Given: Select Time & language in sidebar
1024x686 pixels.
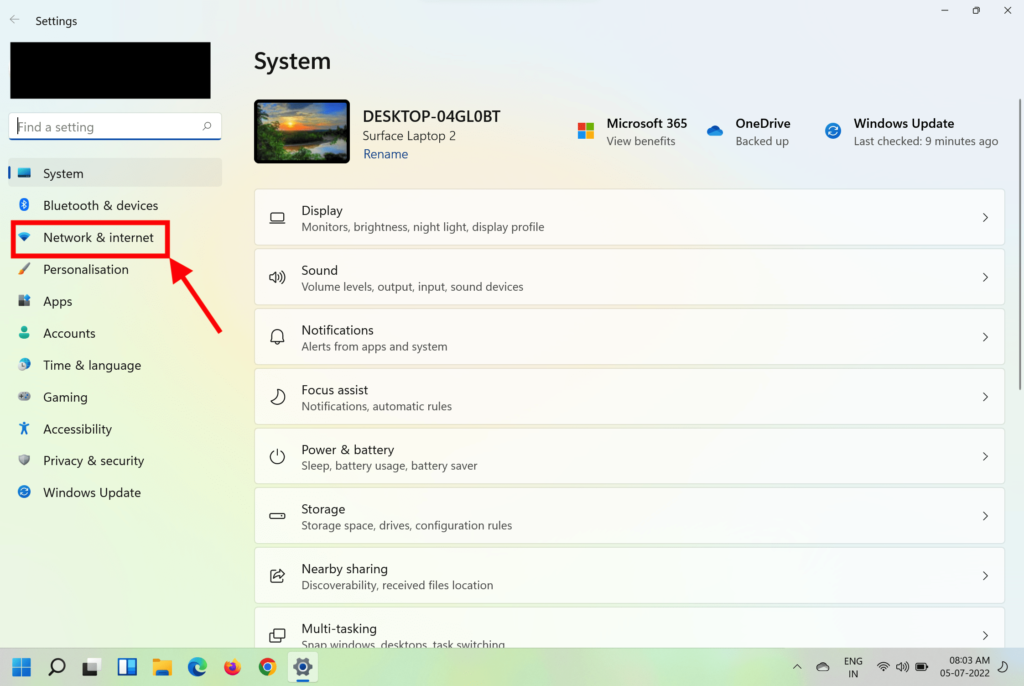Looking at the screenshot, I should coord(92,365).
